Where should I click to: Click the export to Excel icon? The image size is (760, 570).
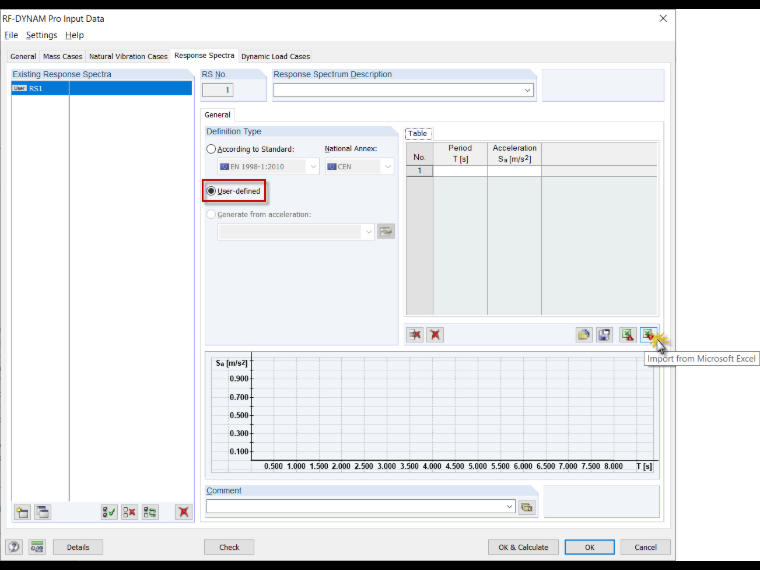click(628, 335)
